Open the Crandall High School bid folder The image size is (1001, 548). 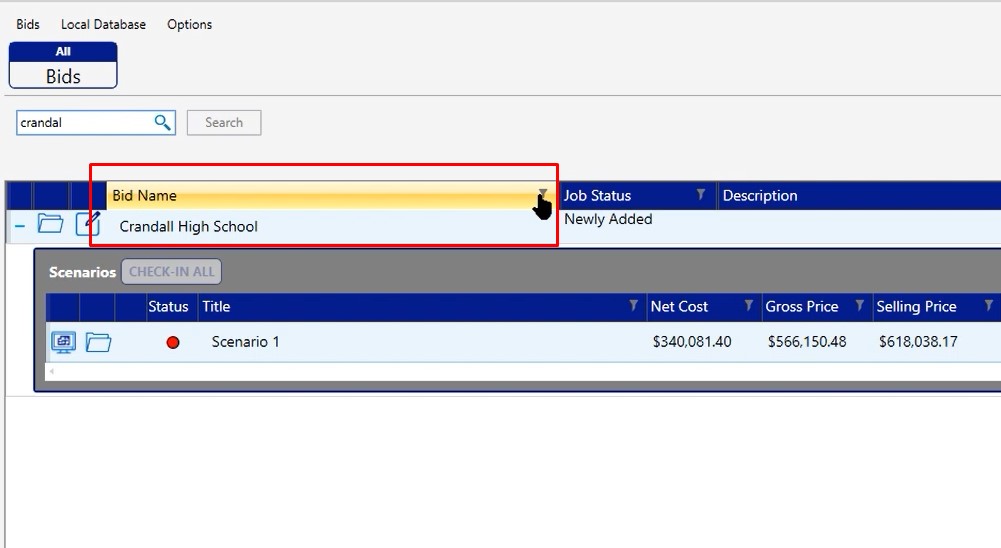(x=50, y=223)
